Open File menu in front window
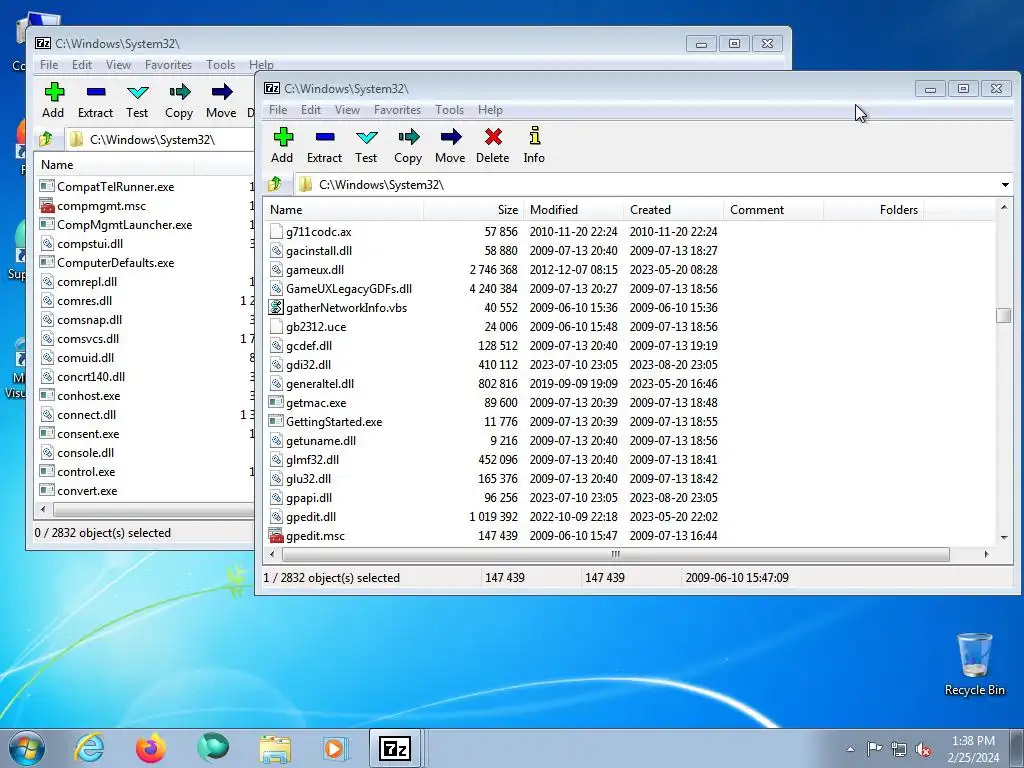1024x768 pixels. coord(278,110)
